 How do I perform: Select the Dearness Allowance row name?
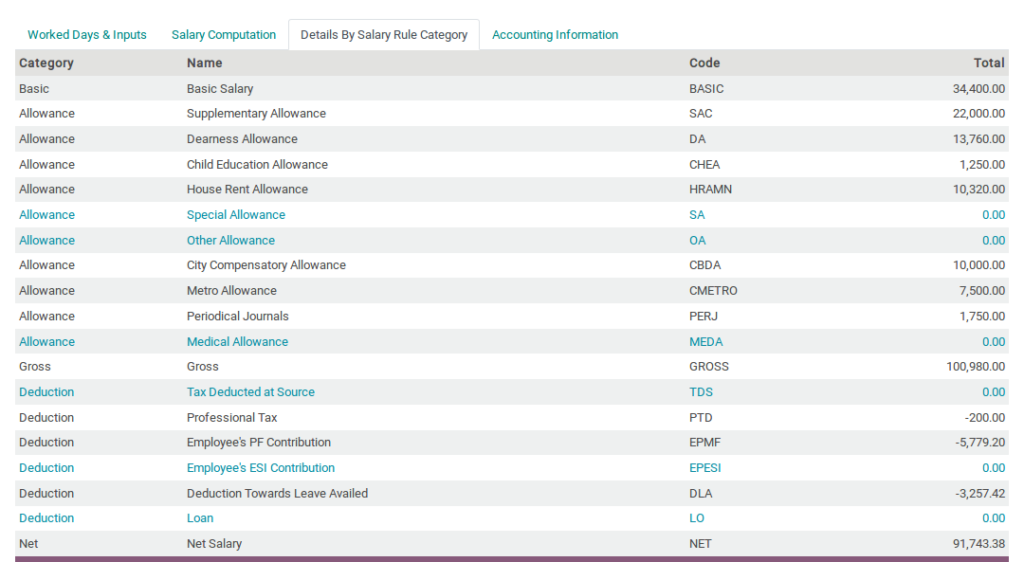[x=242, y=138]
